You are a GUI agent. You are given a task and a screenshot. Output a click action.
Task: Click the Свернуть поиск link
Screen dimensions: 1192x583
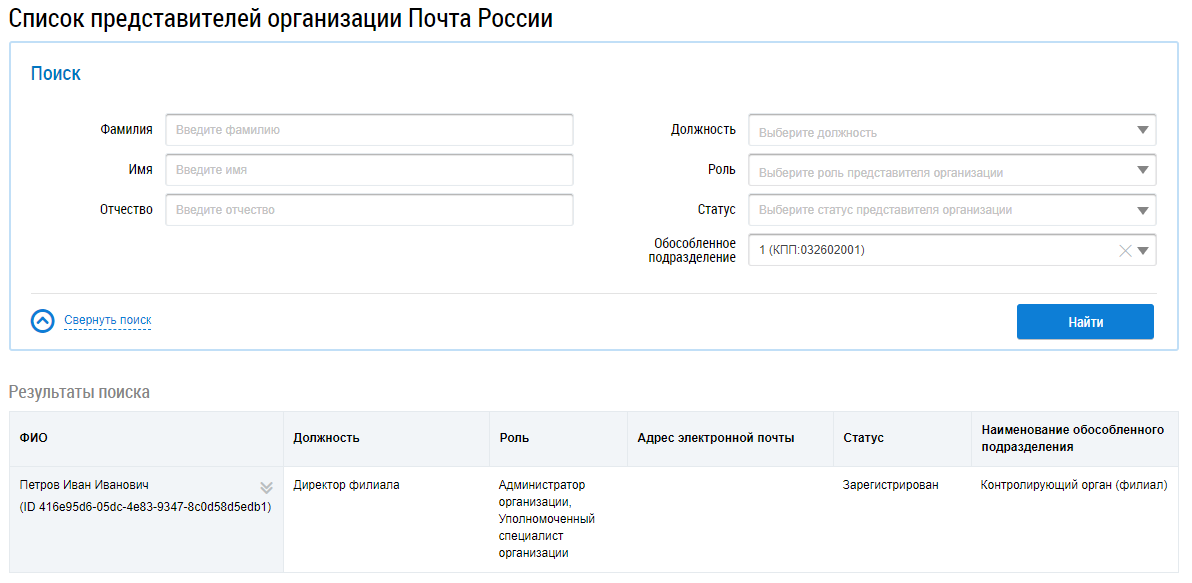point(108,321)
